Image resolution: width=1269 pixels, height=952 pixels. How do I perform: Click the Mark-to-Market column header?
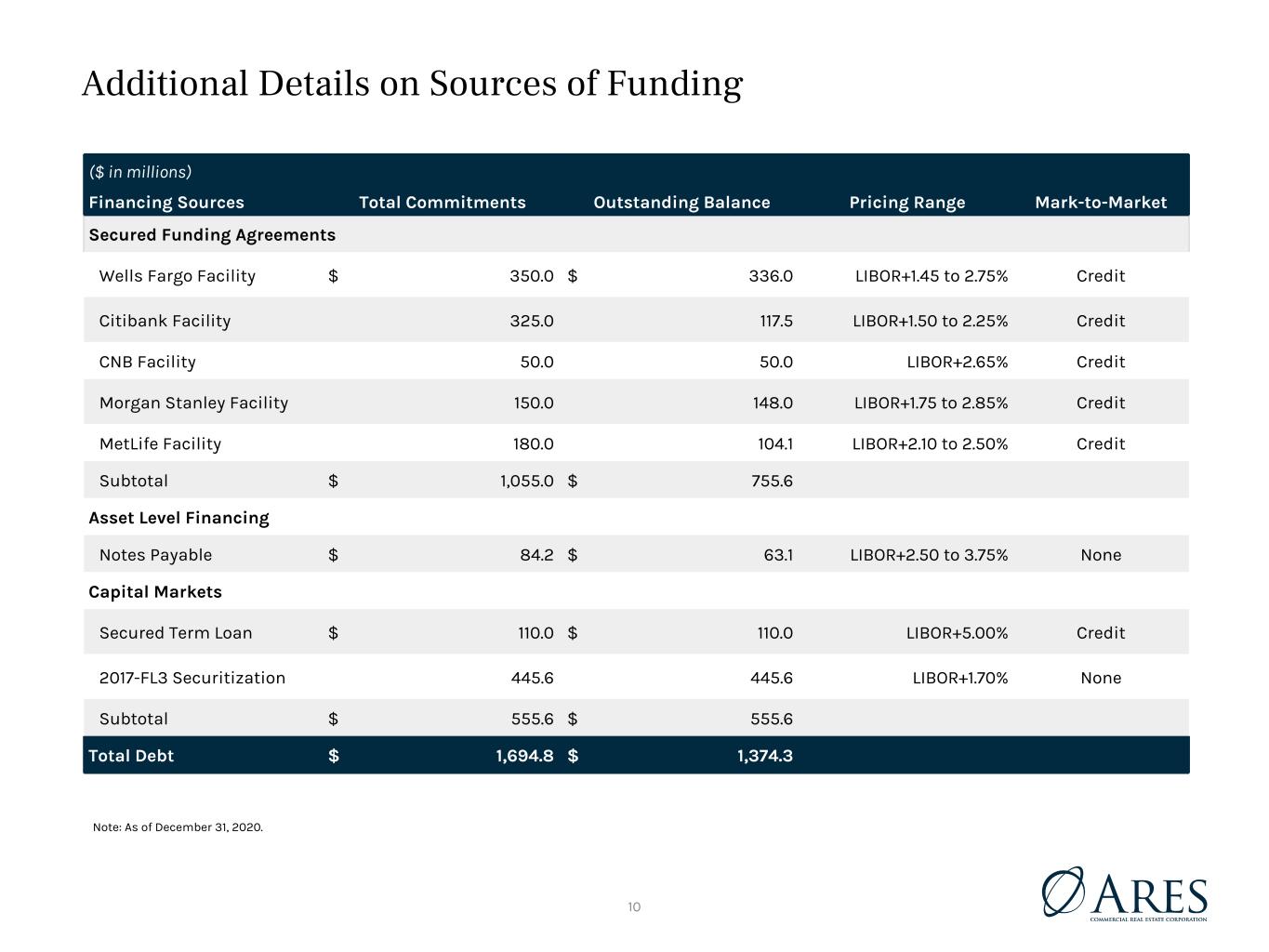pos(1101,203)
